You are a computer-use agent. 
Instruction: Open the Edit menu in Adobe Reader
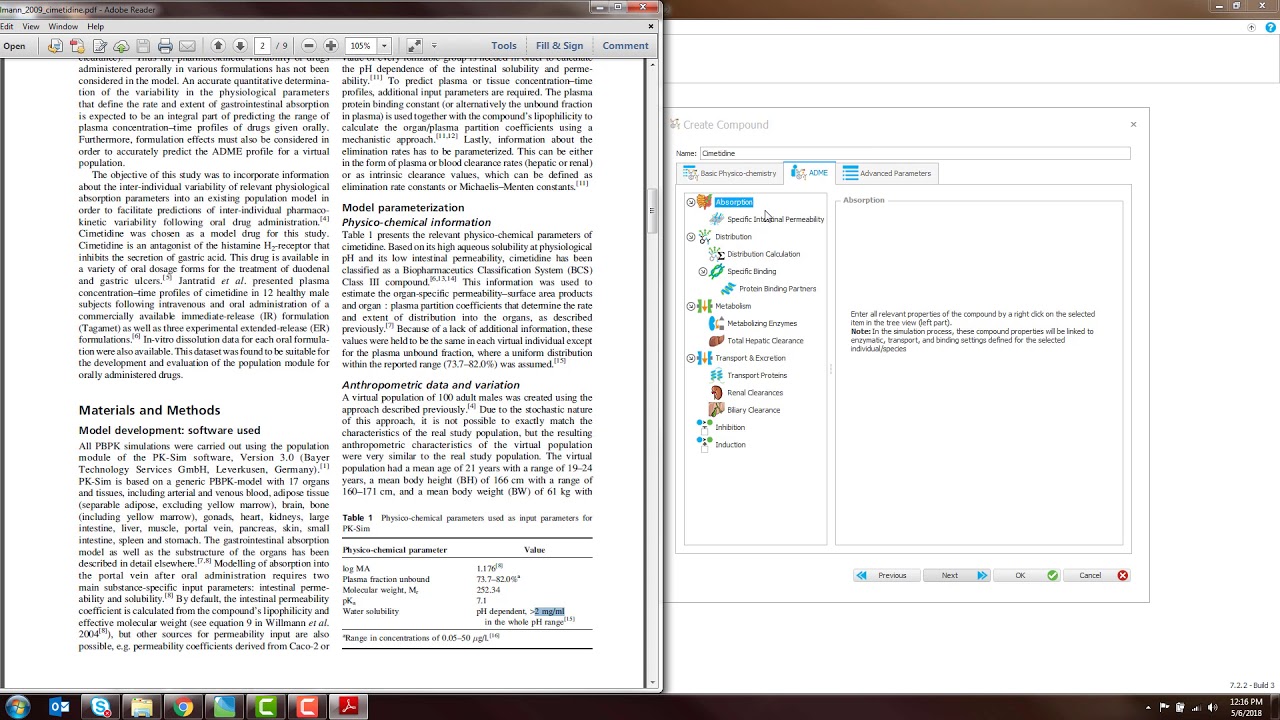coord(6,26)
